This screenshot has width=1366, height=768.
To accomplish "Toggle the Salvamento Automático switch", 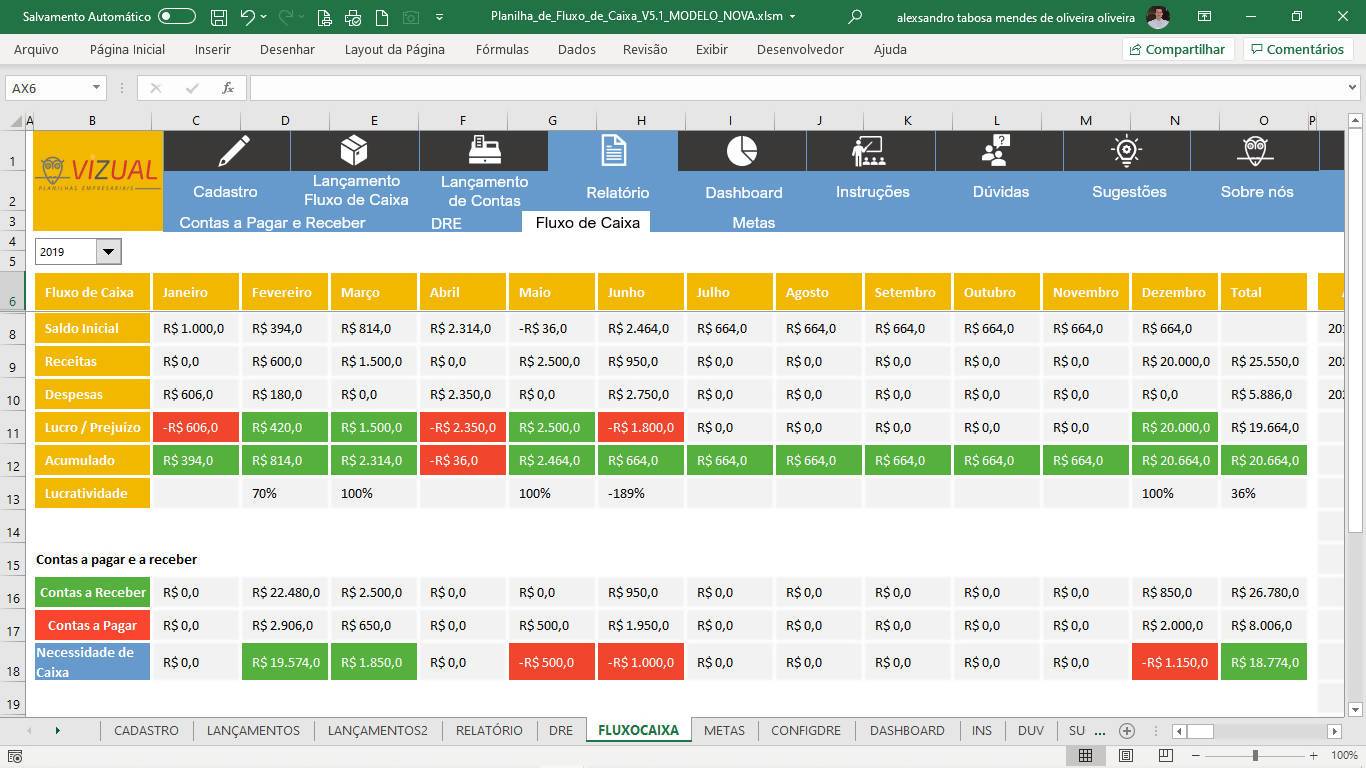I will [177, 17].
